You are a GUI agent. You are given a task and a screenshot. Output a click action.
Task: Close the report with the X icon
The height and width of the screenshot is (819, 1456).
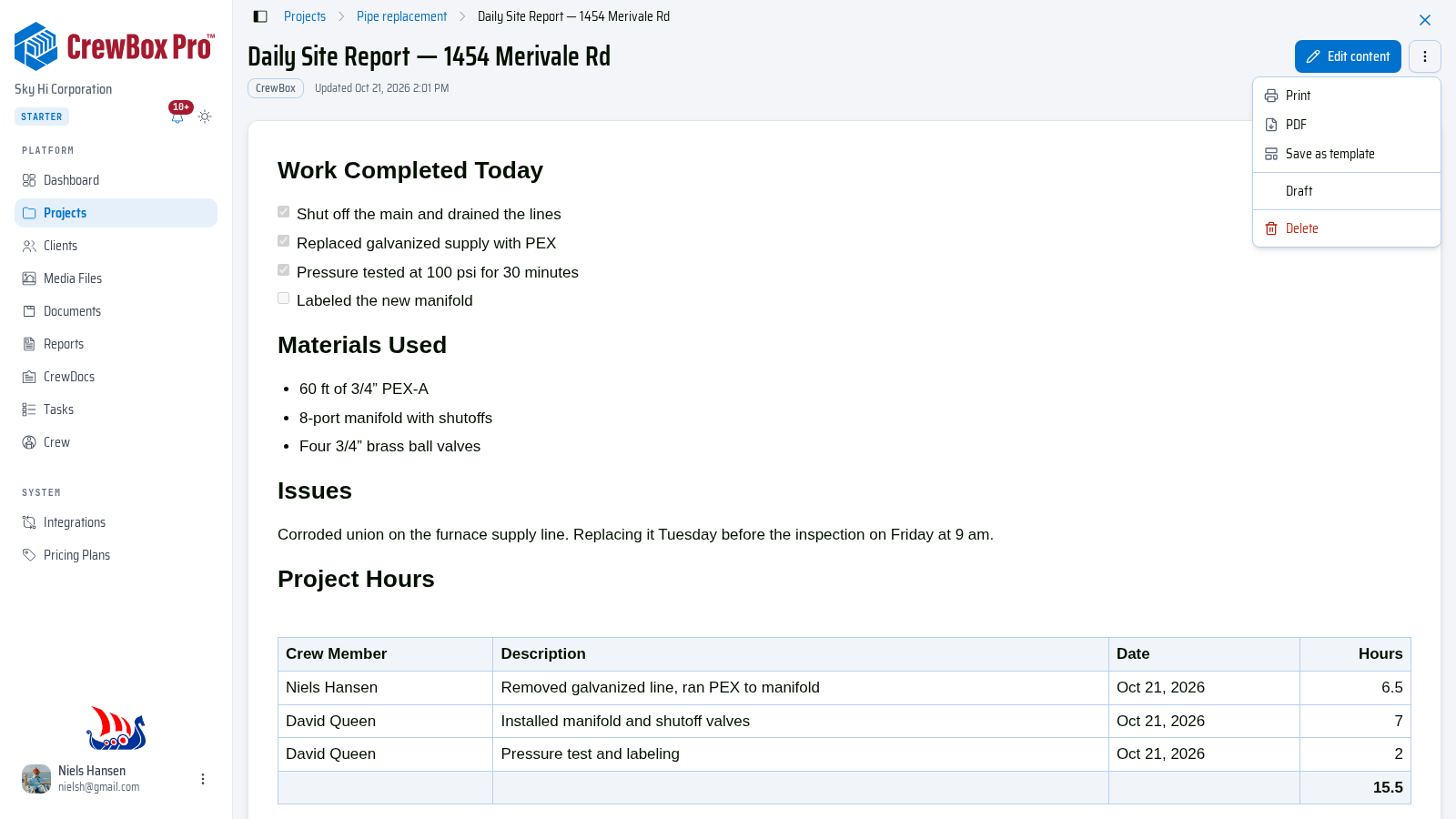click(1425, 20)
